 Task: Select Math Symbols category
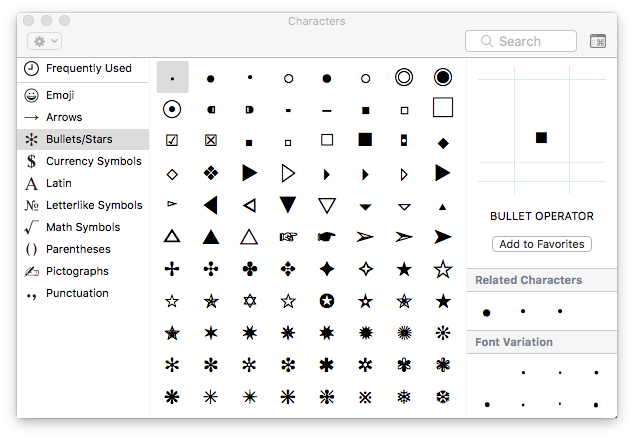tap(83, 227)
